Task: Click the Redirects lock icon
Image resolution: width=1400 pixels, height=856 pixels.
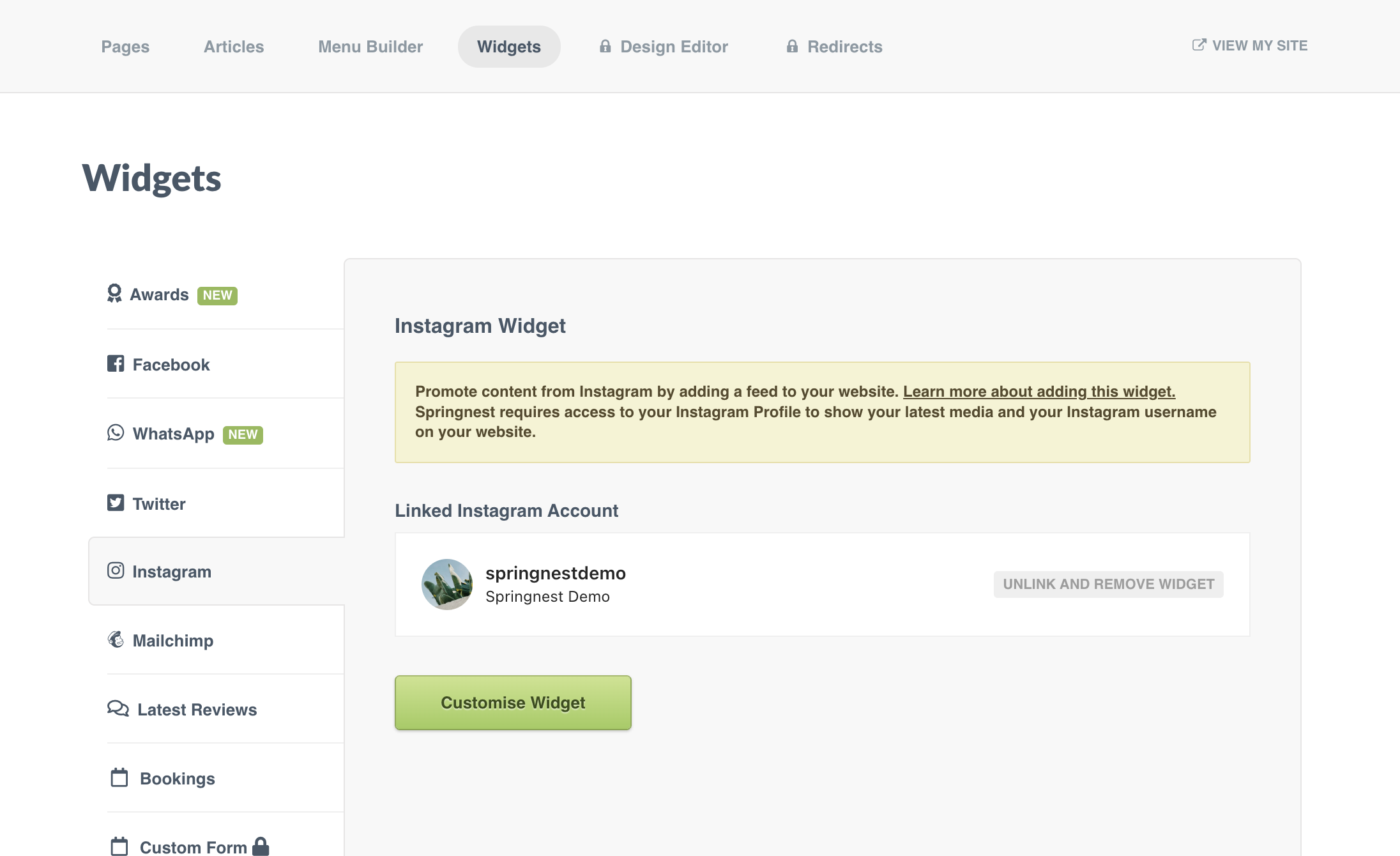Action: click(792, 46)
